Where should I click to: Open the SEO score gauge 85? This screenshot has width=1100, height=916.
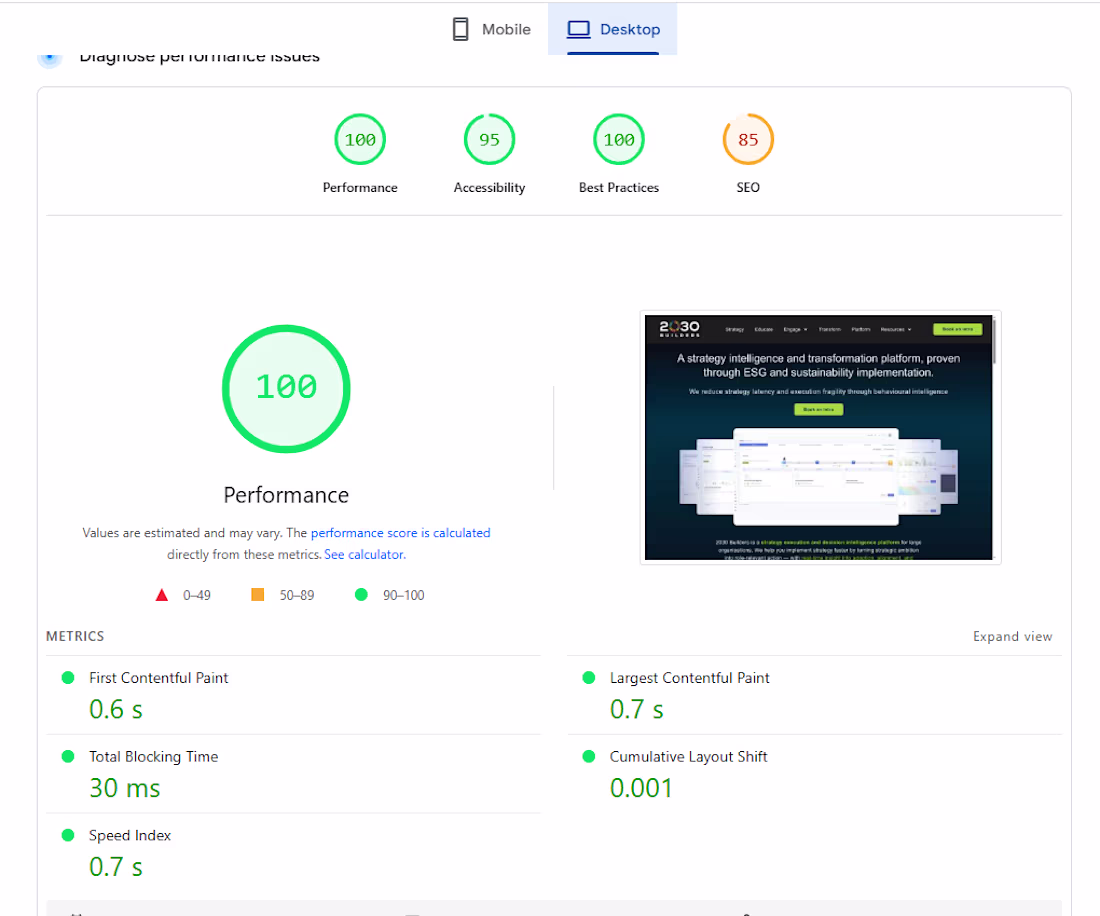click(x=748, y=140)
